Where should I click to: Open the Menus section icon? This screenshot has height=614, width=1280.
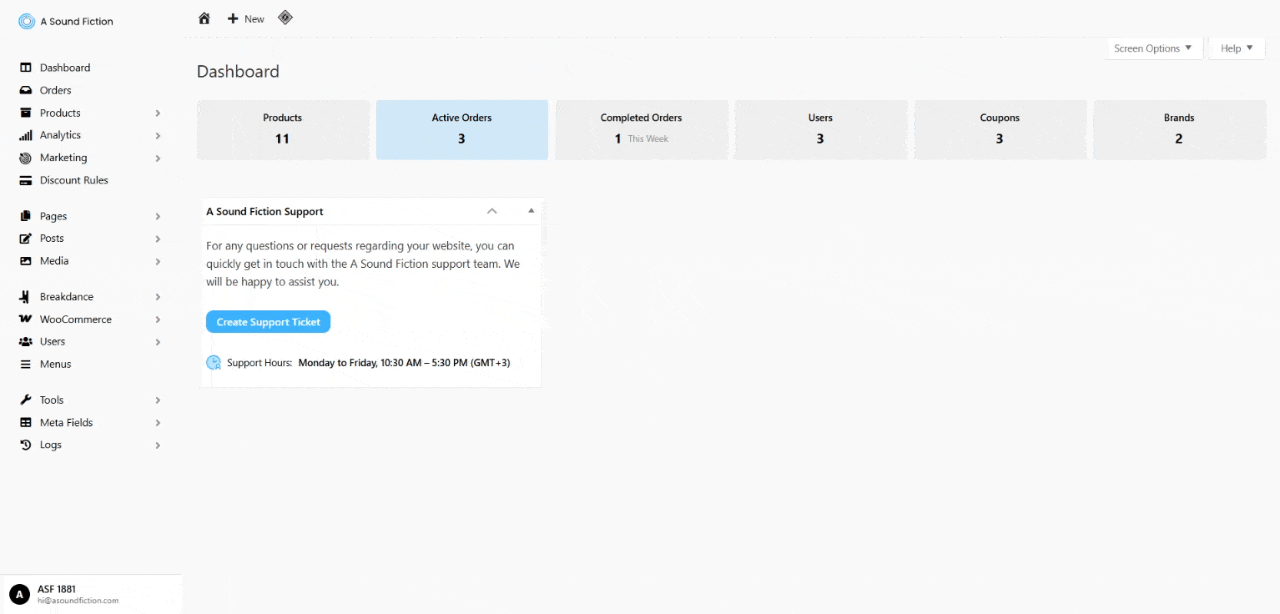tap(24, 364)
